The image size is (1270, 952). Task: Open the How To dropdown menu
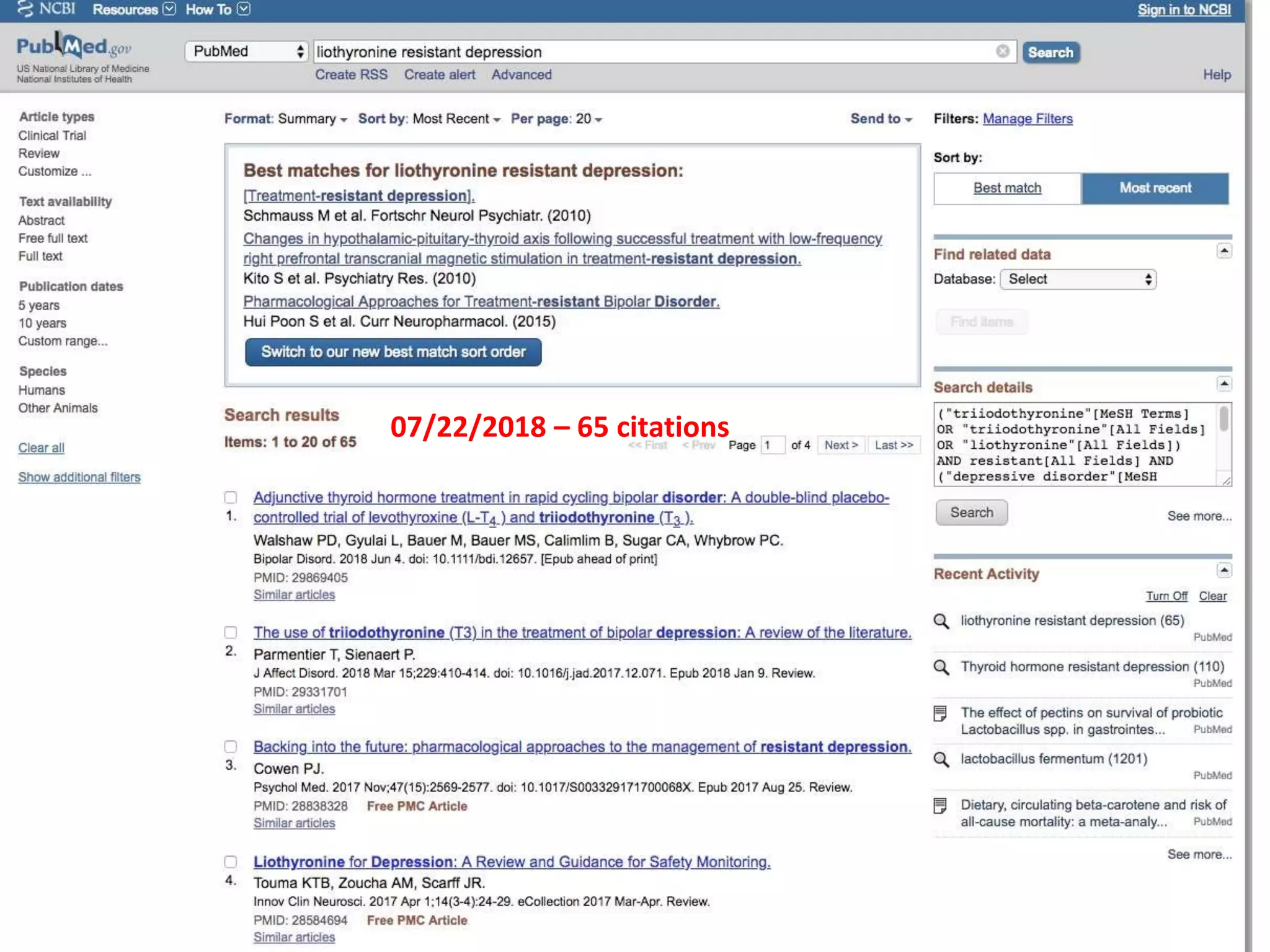218,9
